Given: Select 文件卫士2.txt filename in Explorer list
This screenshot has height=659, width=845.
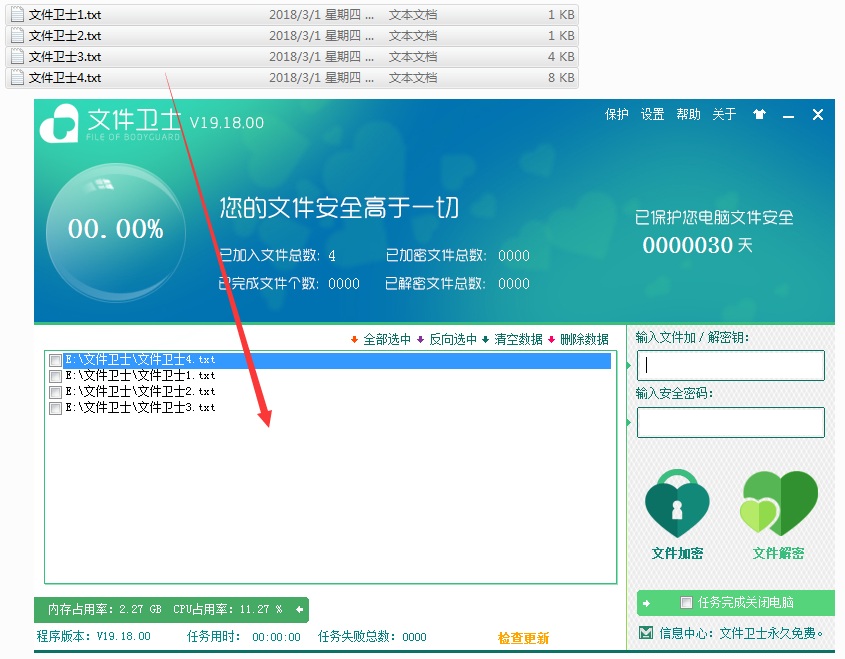Looking at the screenshot, I should [x=65, y=36].
